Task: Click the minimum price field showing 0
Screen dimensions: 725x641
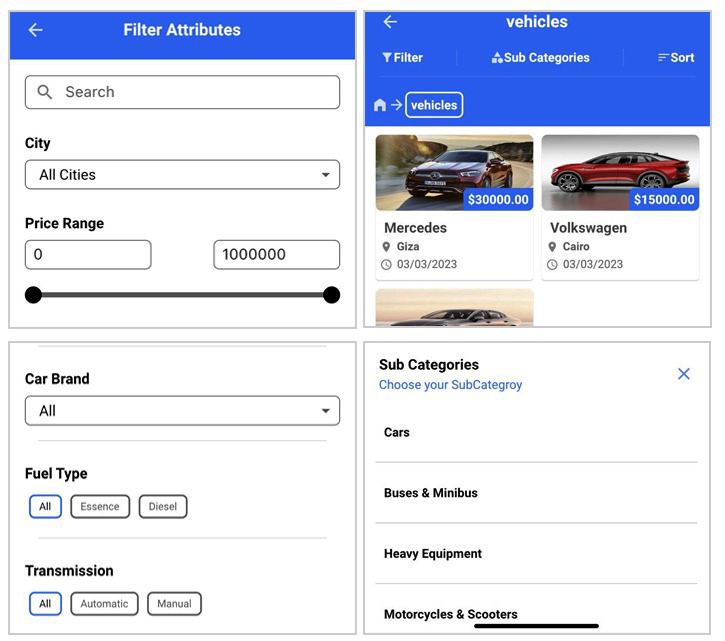Action: [88, 254]
